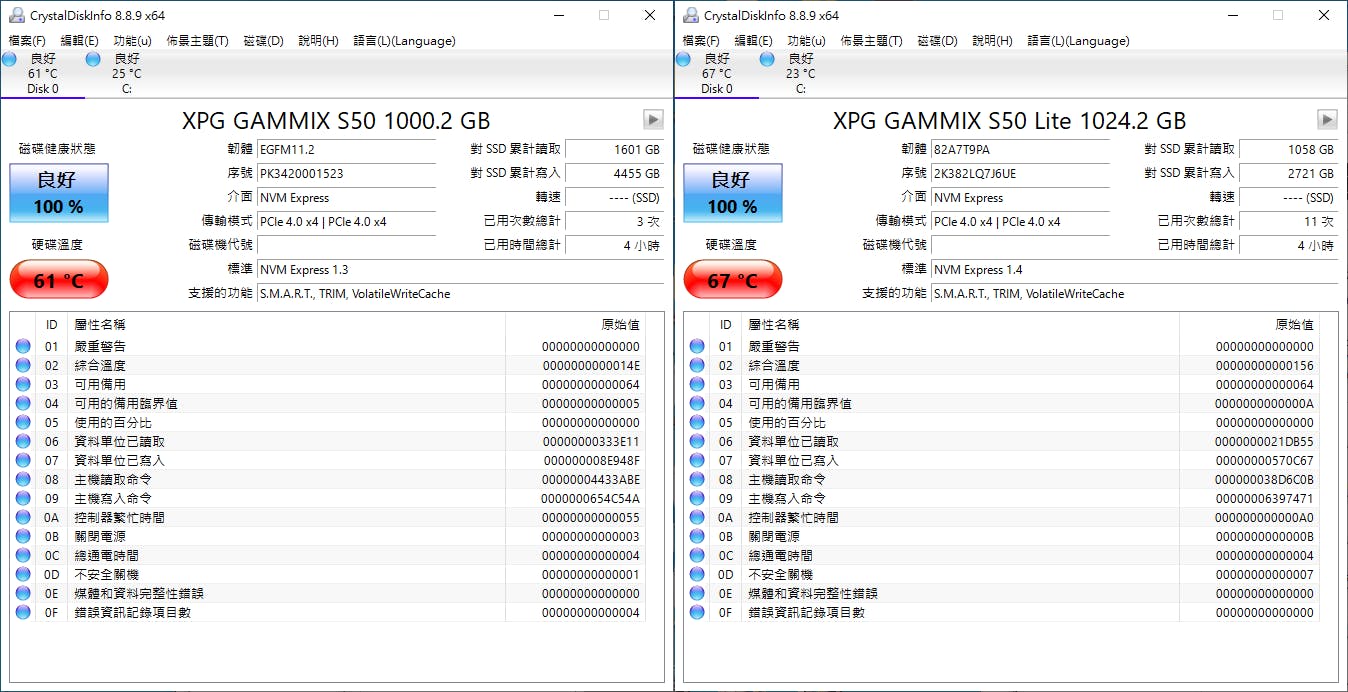
Task: Click status orb for ID 0D in left window
Action: click(x=23, y=574)
